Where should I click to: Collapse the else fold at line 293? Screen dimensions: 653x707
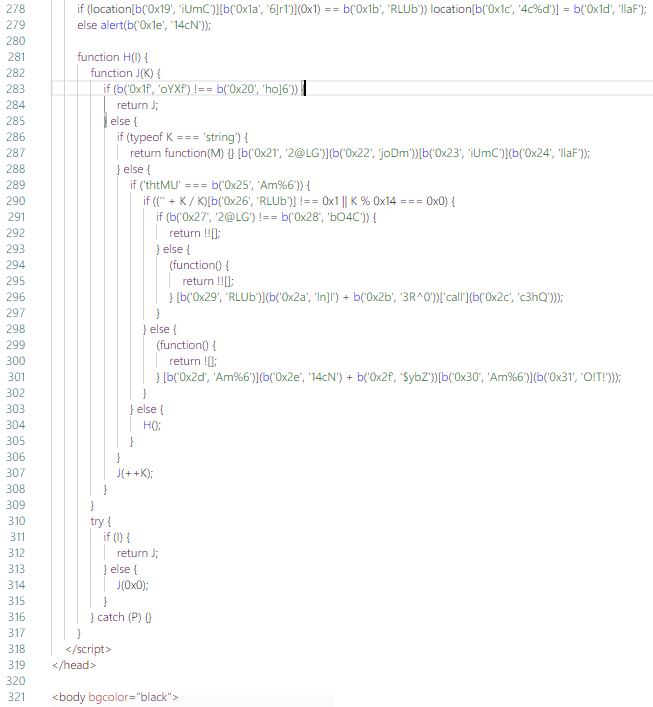point(41,249)
